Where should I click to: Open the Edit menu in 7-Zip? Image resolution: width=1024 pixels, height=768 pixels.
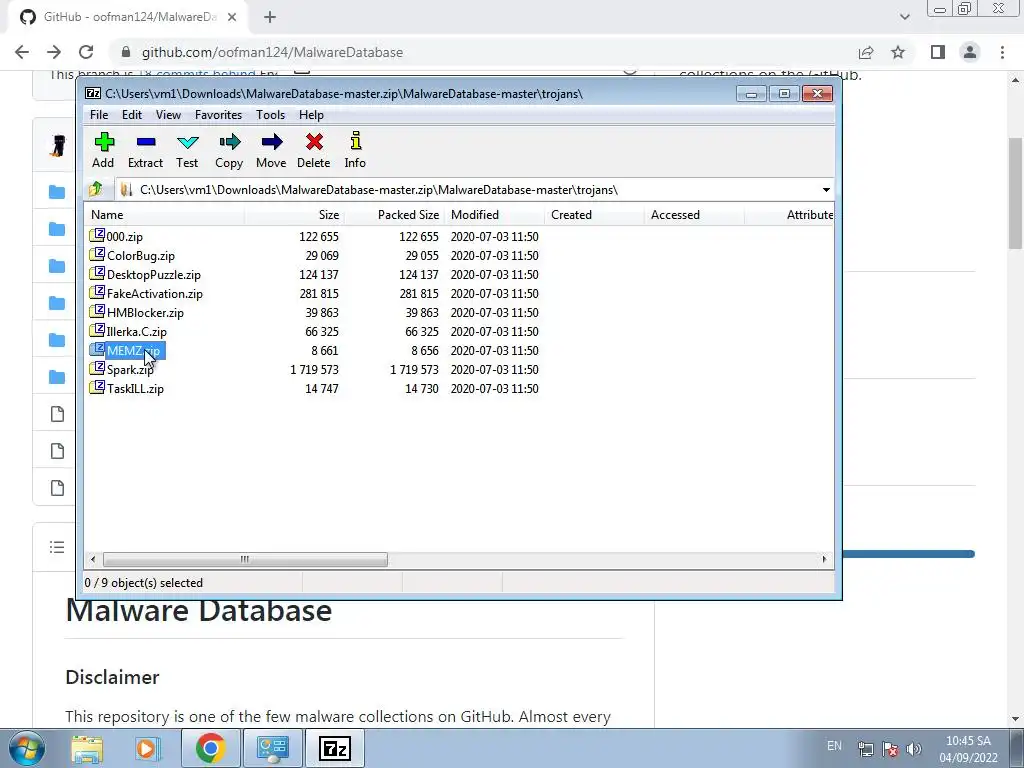(132, 115)
